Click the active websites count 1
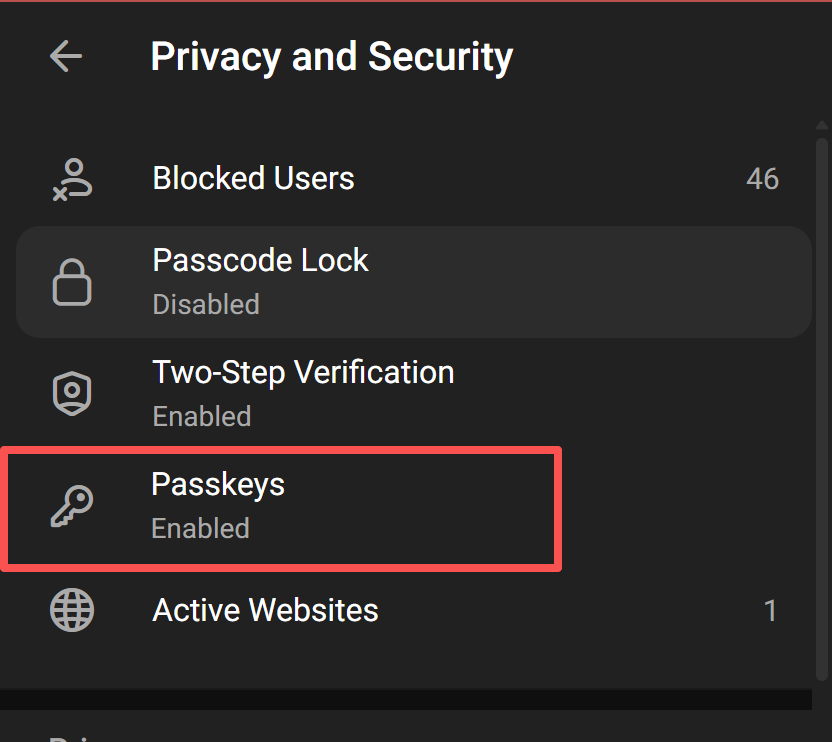Screen dimensions: 832x742 [770, 610]
